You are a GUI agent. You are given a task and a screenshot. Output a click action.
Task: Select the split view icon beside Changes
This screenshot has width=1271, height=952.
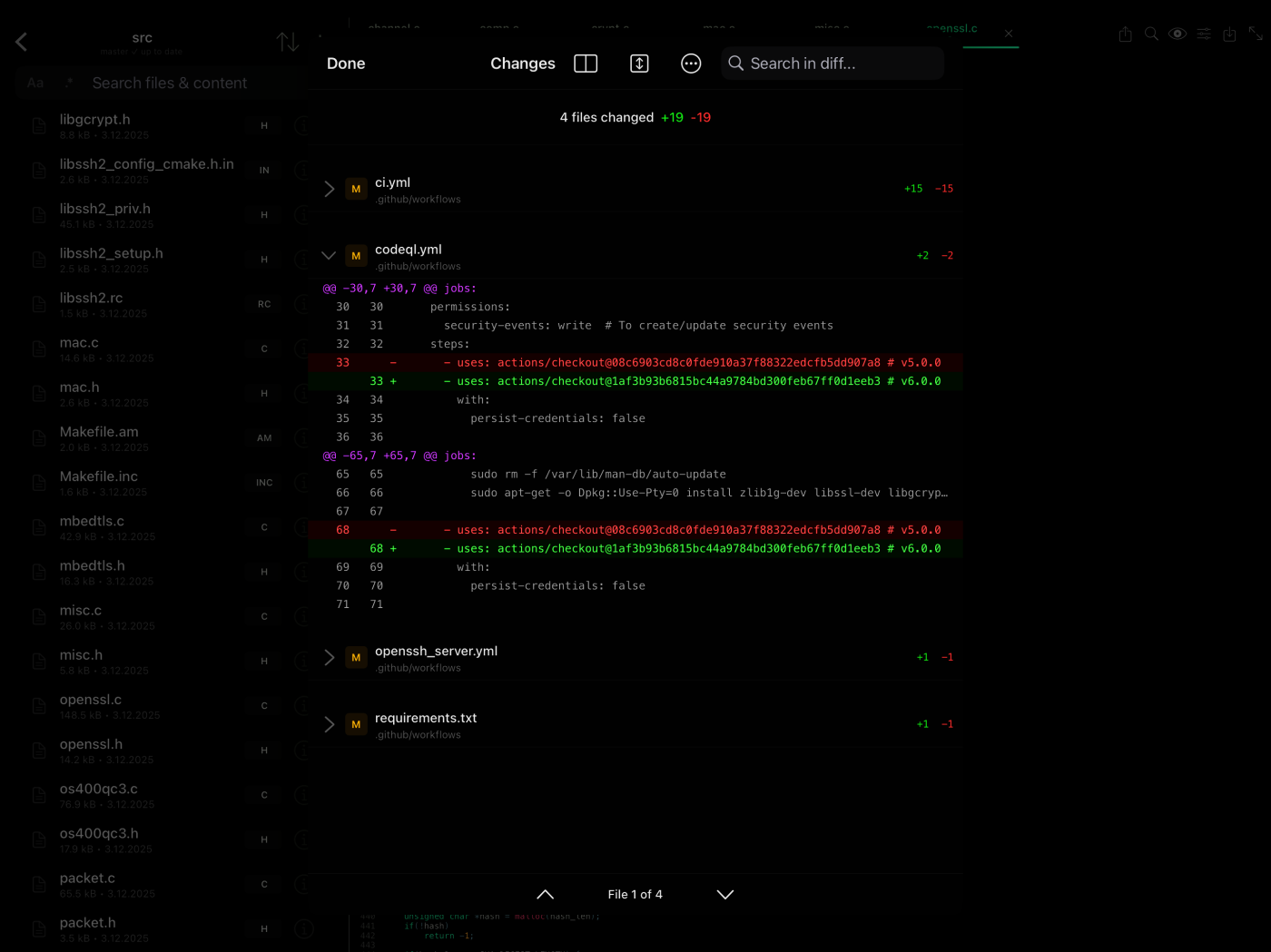586,64
